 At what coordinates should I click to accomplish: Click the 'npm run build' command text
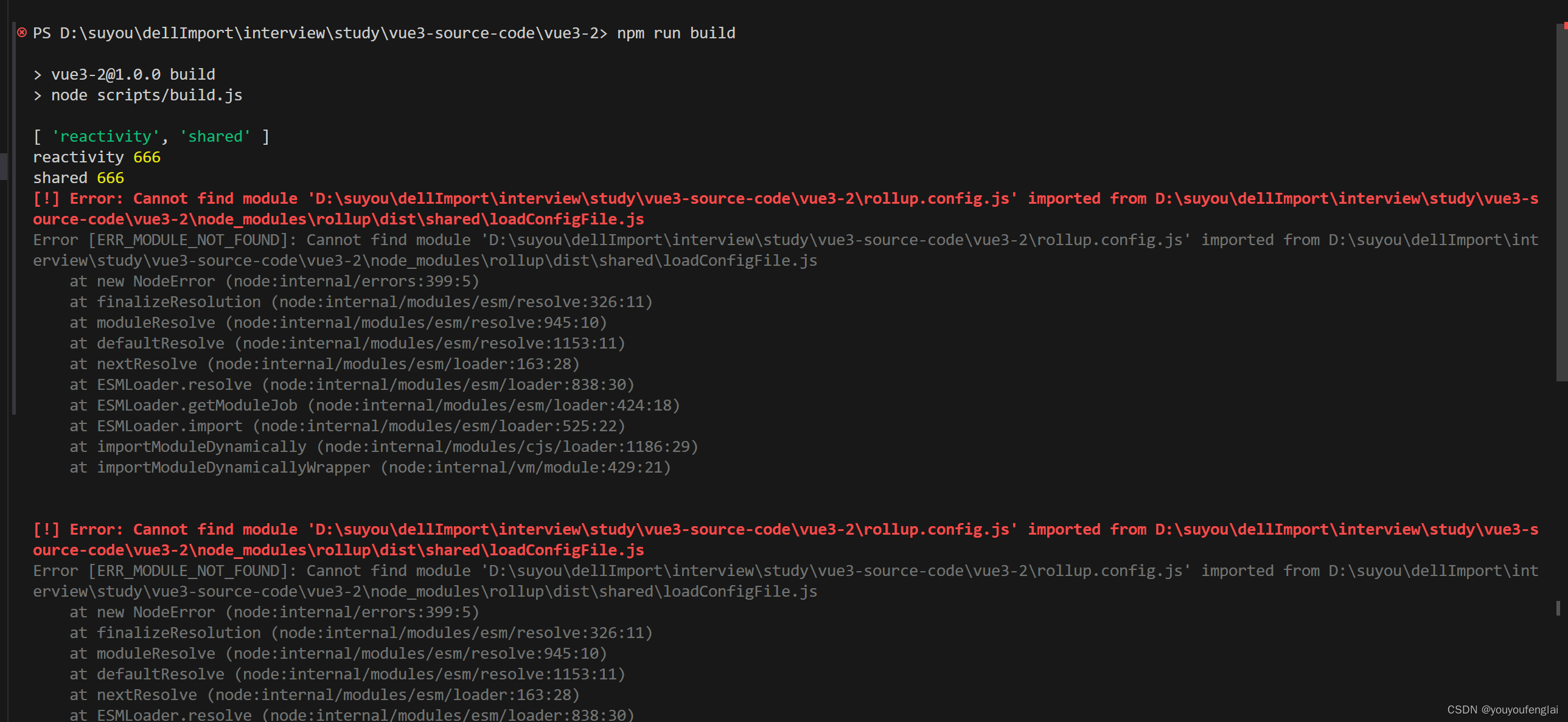(675, 33)
